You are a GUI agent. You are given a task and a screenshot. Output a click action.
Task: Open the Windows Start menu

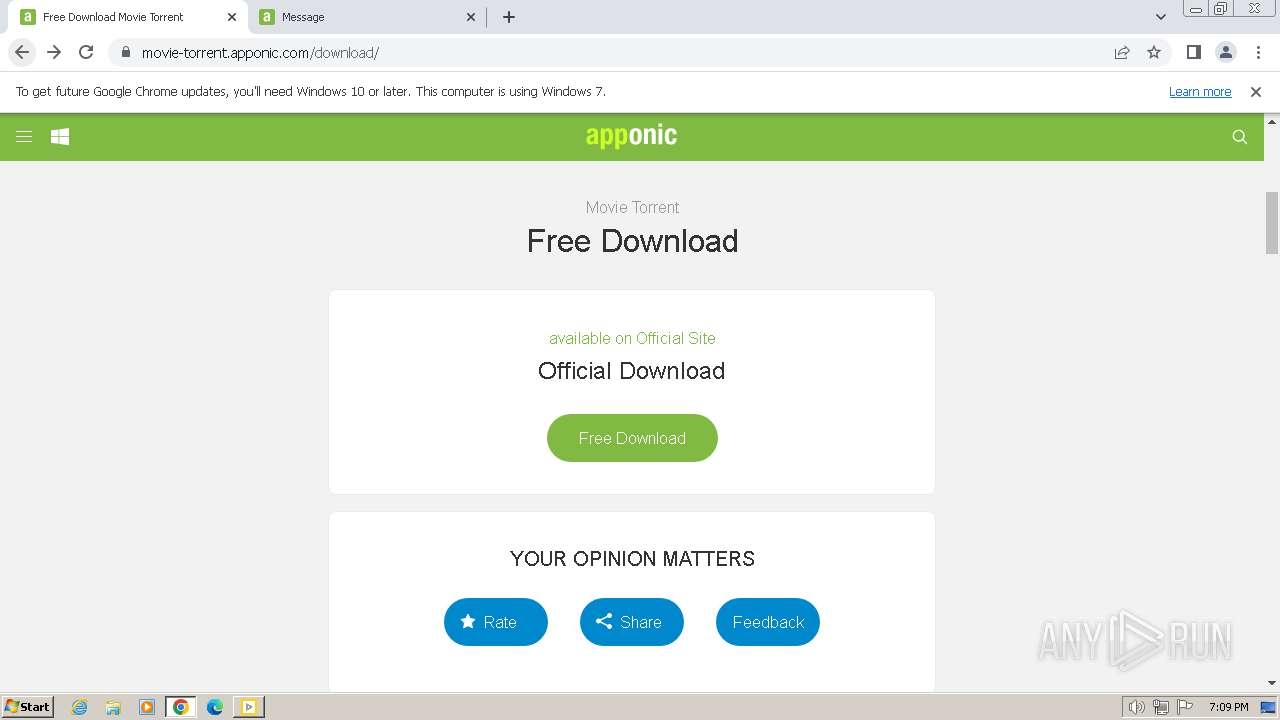pos(28,707)
